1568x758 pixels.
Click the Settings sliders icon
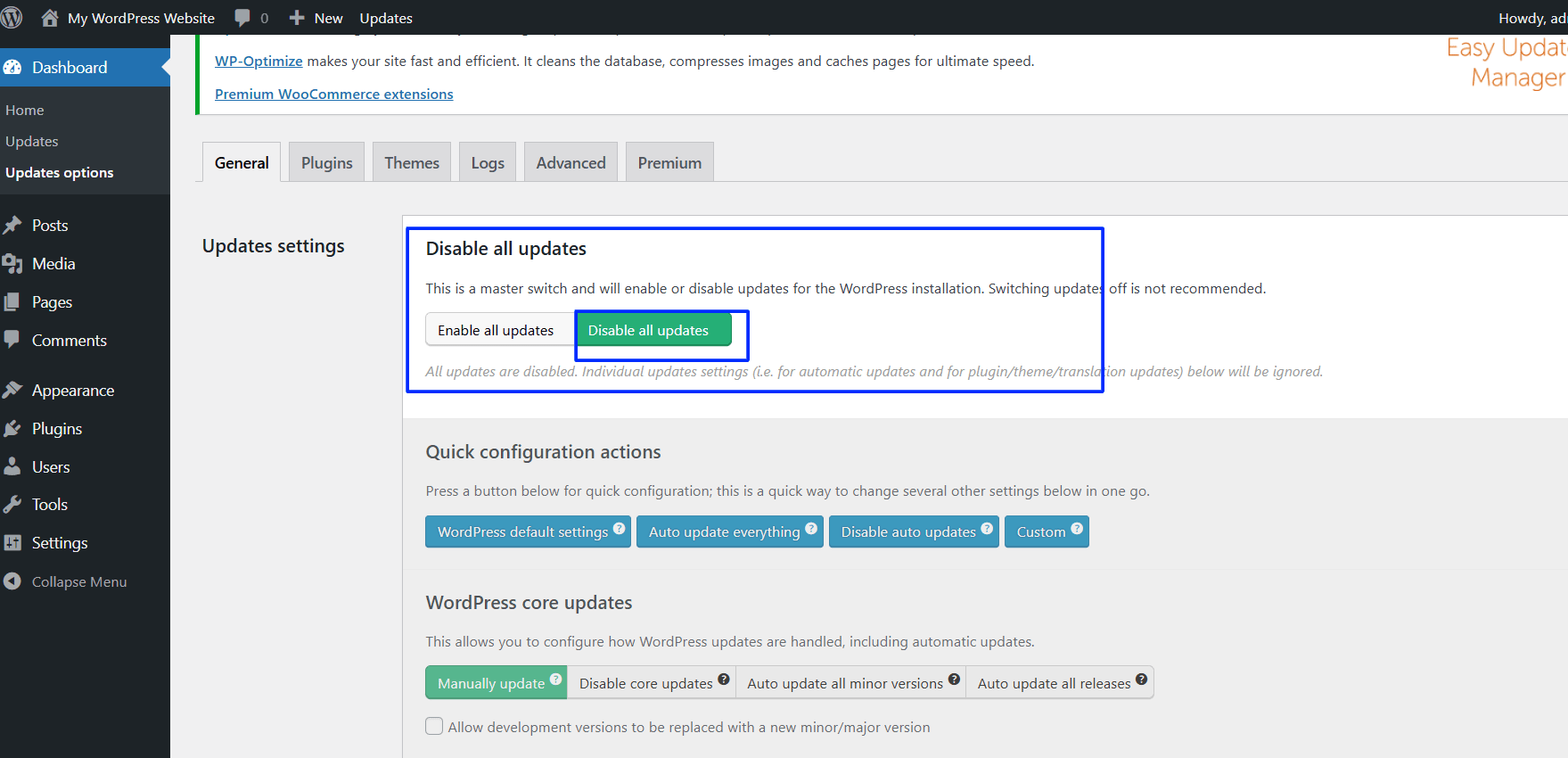click(12, 543)
